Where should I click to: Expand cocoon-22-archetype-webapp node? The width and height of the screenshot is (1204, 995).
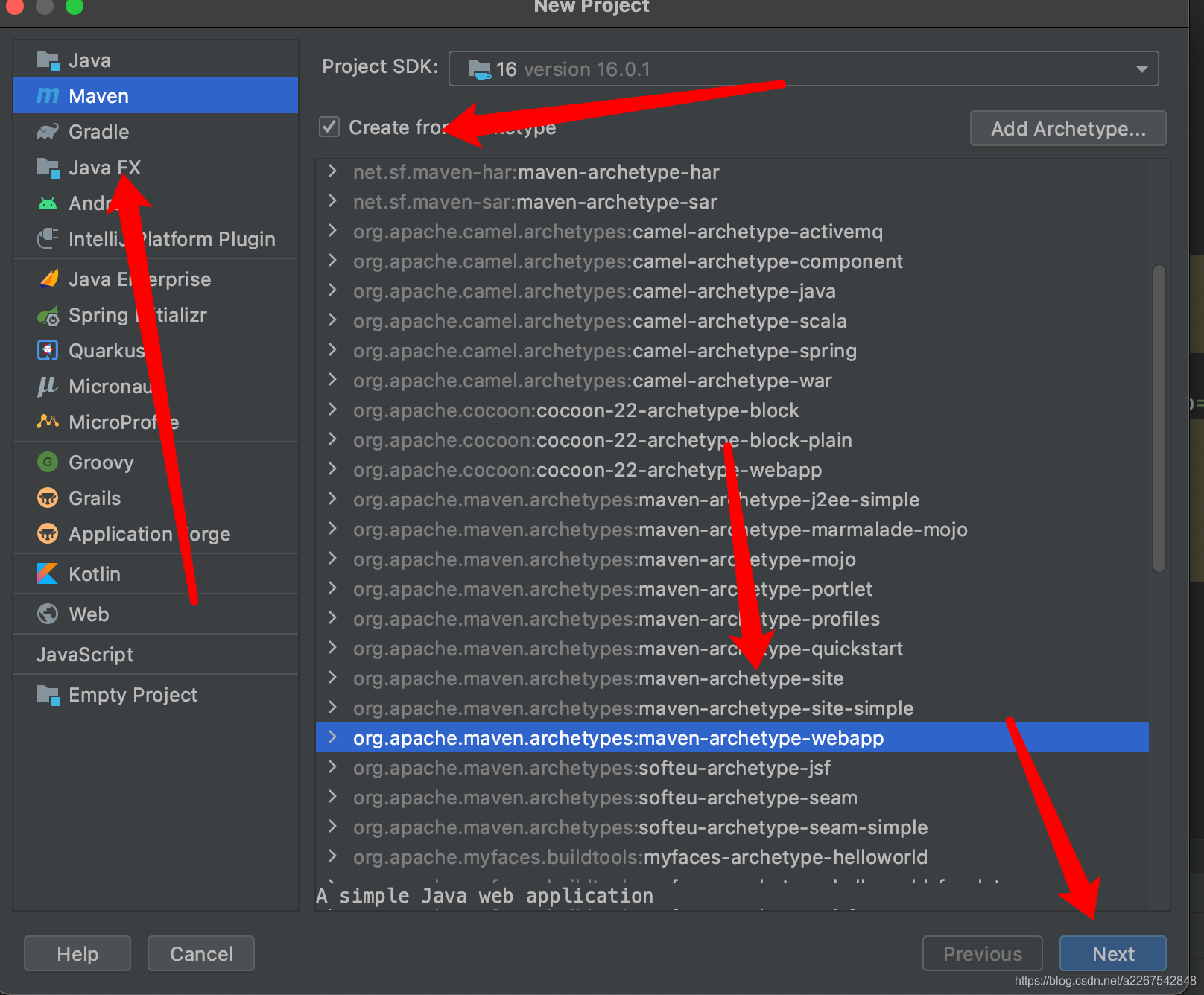[x=332, y=469]
